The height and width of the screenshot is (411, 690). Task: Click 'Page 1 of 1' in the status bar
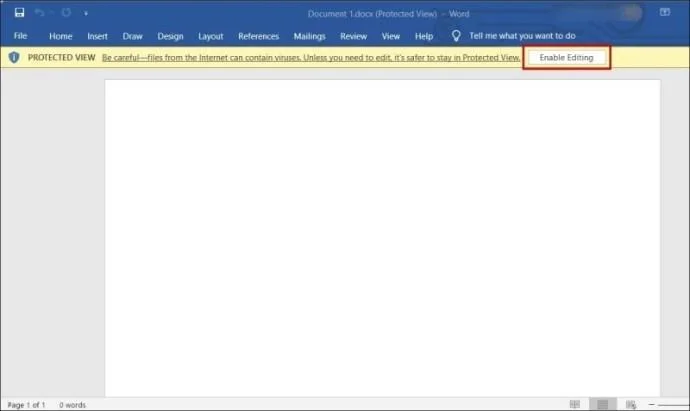click(x=26, y=405)
